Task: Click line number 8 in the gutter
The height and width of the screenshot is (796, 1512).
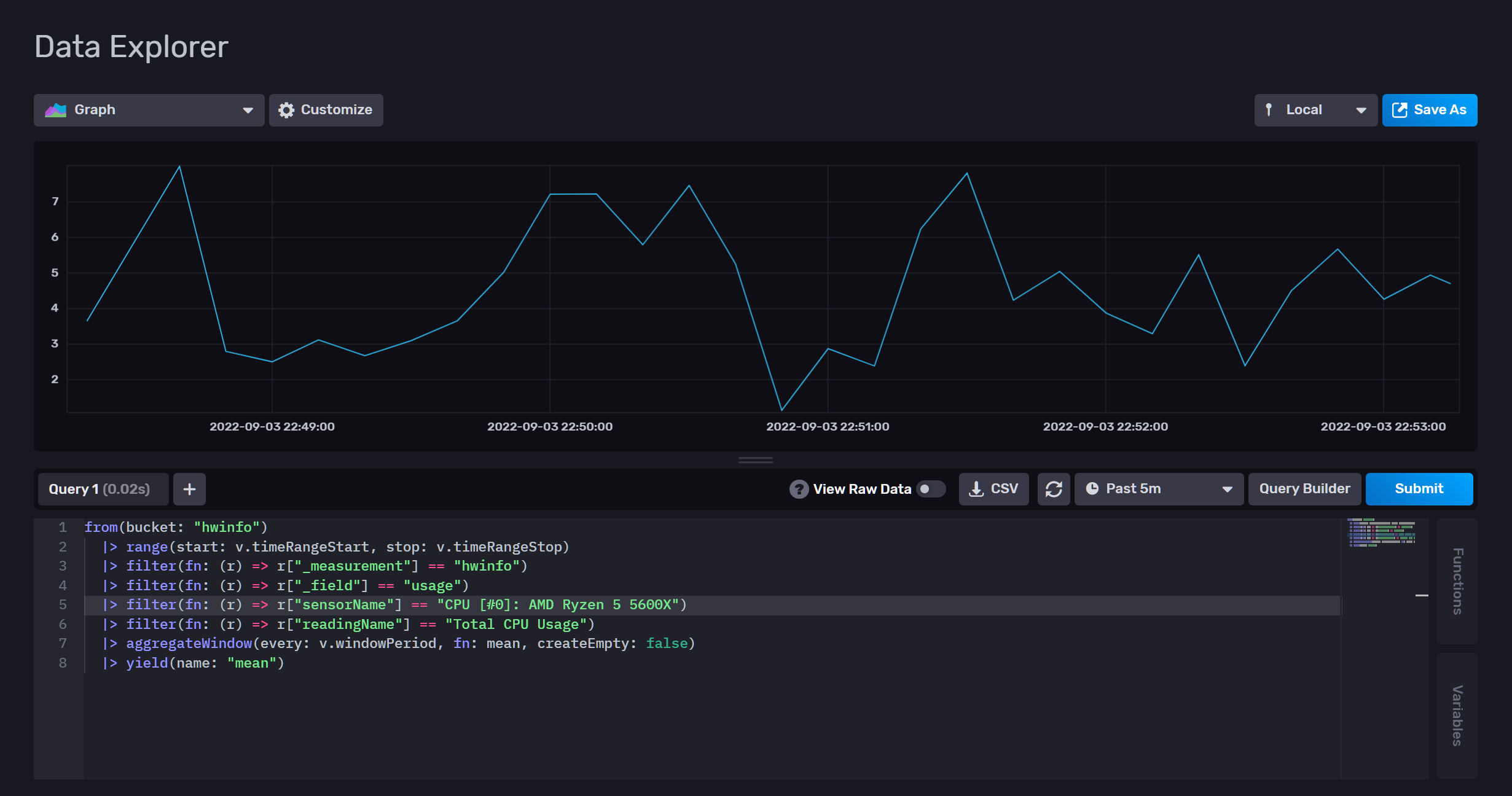Action: point(63,663)
